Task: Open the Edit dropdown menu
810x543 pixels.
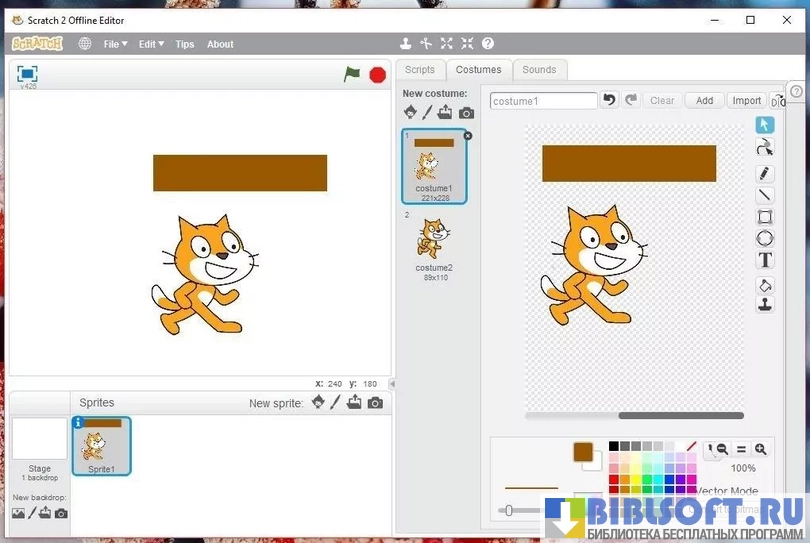Action: tap(150, 44)
